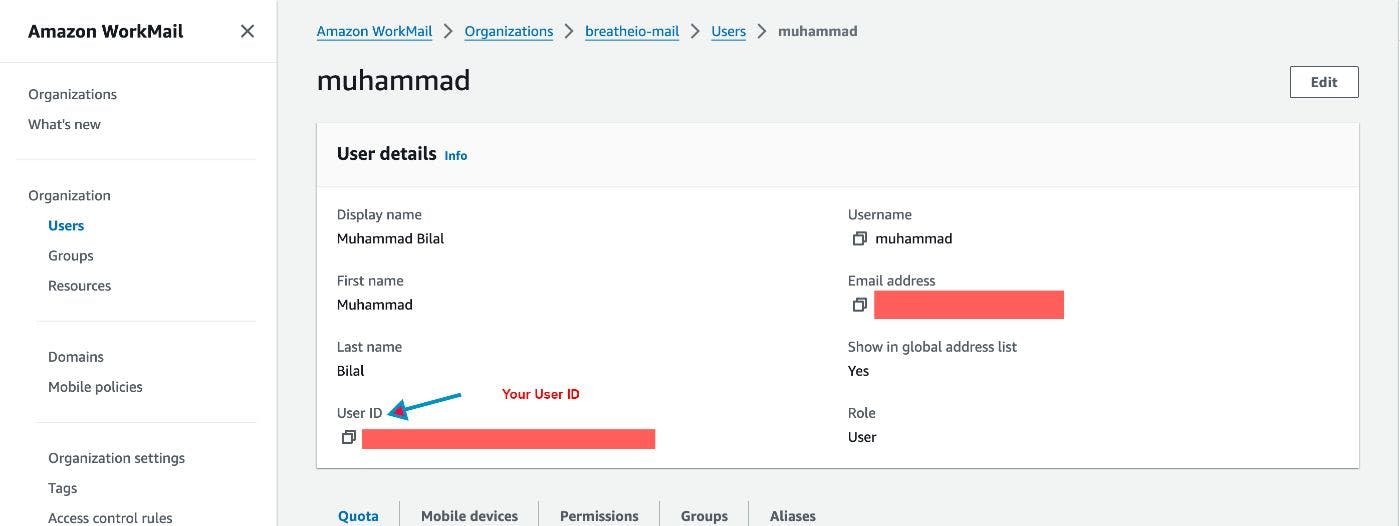
Task: Open the Info link beside User details
Action: point(456,156)
